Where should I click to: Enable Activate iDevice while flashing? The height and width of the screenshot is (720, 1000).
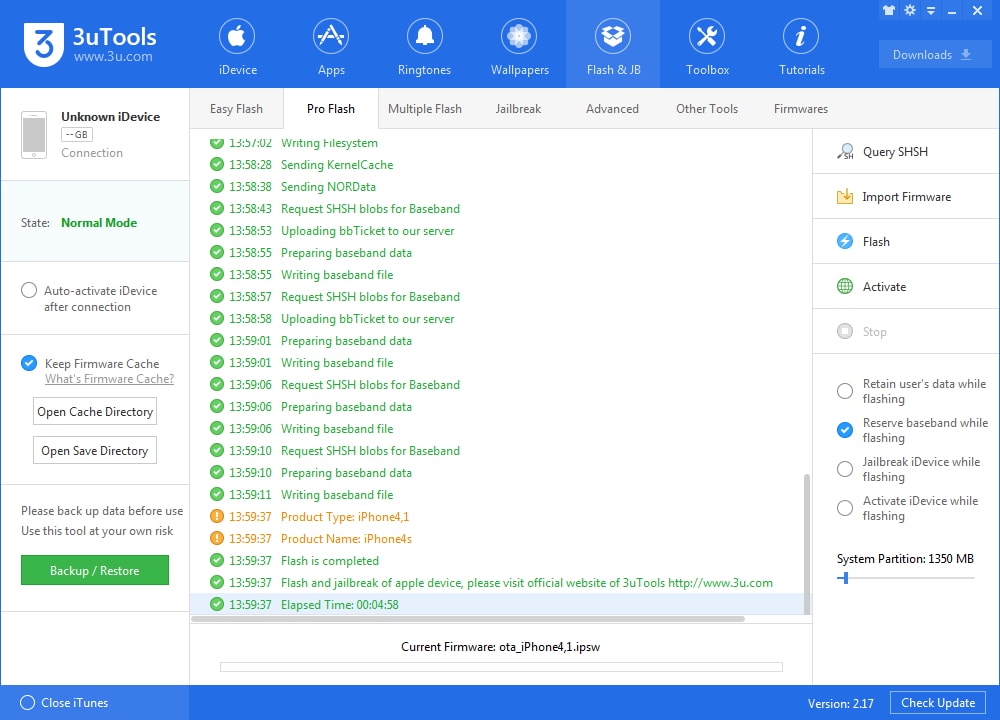pyautogui.click(x=844, y=508)
